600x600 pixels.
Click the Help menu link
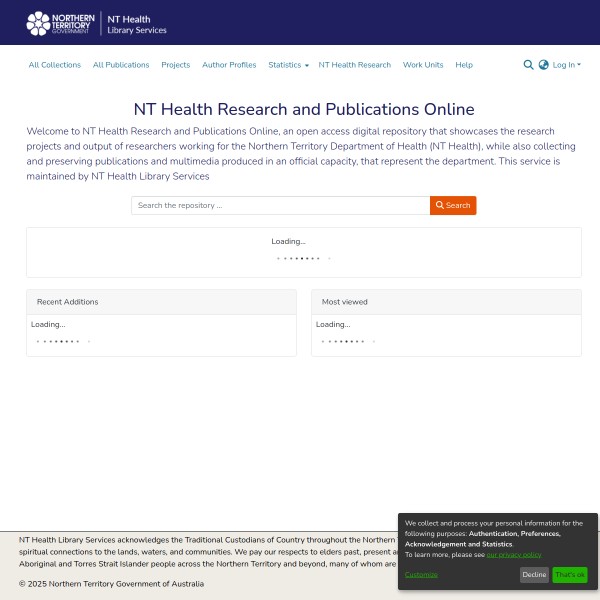(464, 65)
